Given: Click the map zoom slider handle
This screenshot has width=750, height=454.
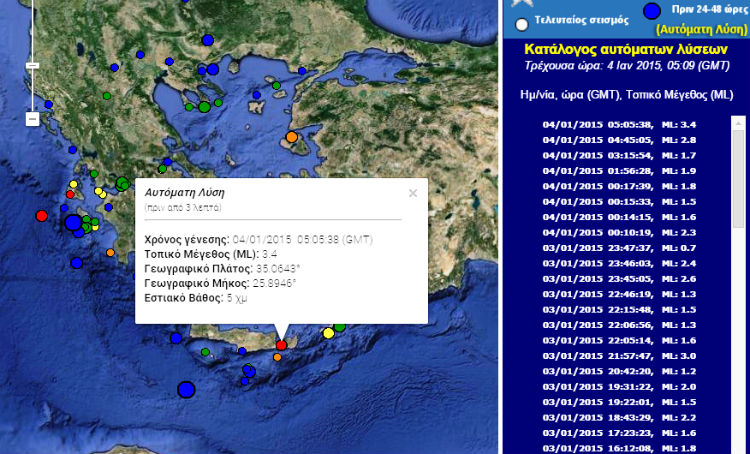Looking at the screenshot, I should (x=32, y=66).
